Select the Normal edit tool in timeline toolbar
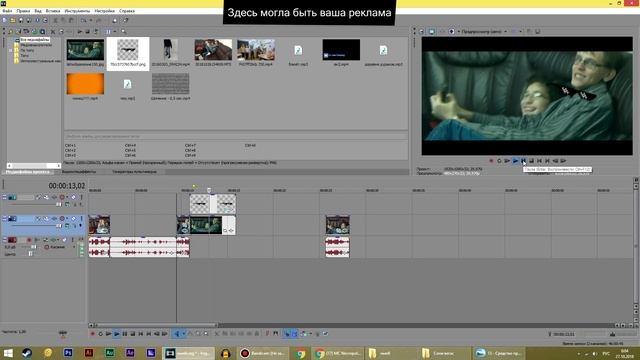This screenshot has width=640, height=360. click(x=176, y=334)
